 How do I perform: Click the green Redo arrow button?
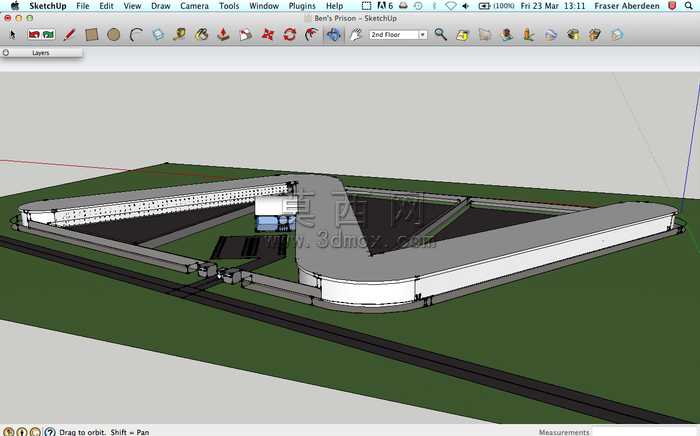pos(49,34)
